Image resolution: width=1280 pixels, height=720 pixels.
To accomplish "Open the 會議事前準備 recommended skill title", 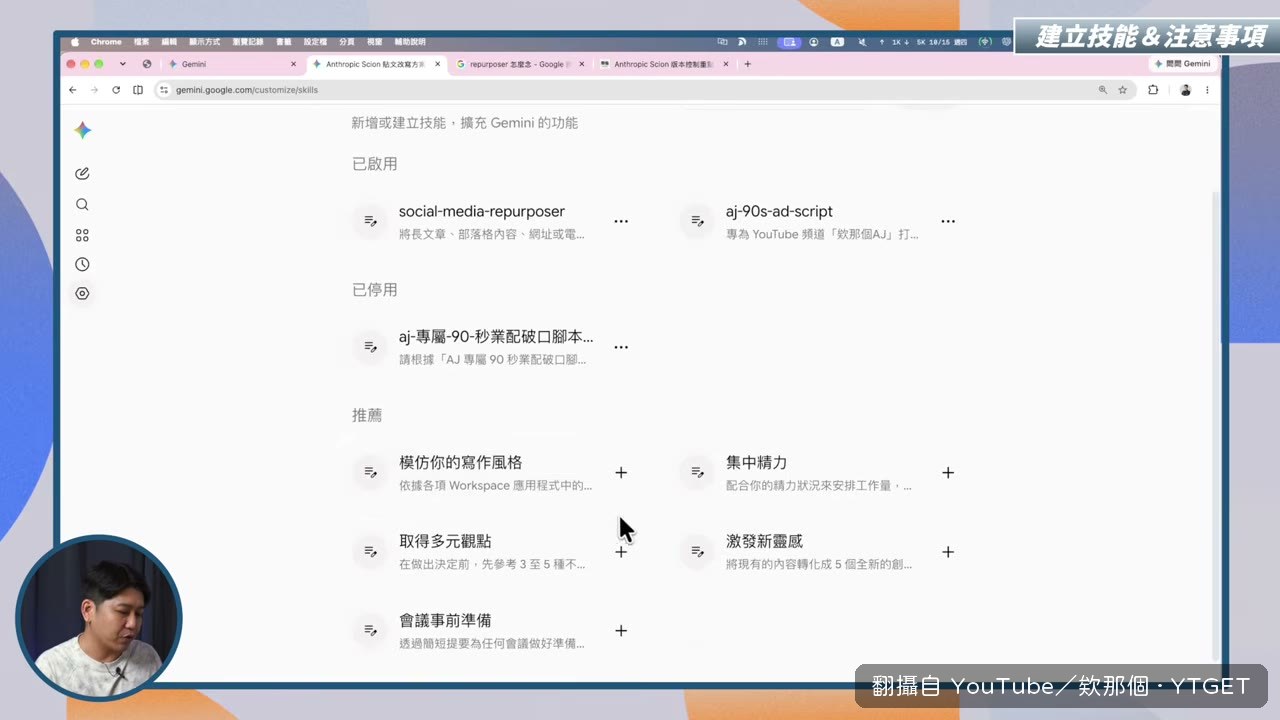I will point(445,621).
